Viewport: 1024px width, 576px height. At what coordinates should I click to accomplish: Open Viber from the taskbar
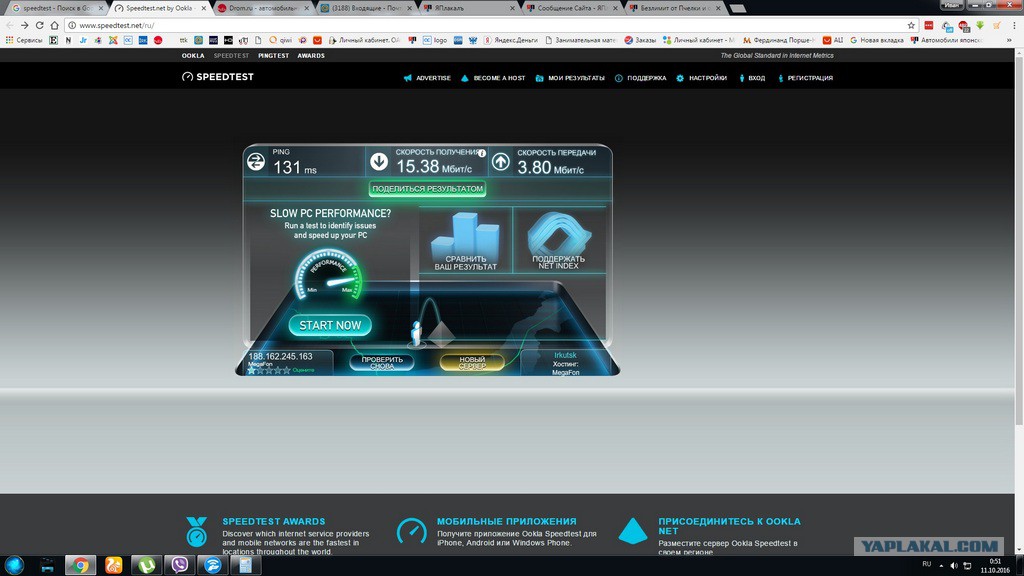pos(180,566)
